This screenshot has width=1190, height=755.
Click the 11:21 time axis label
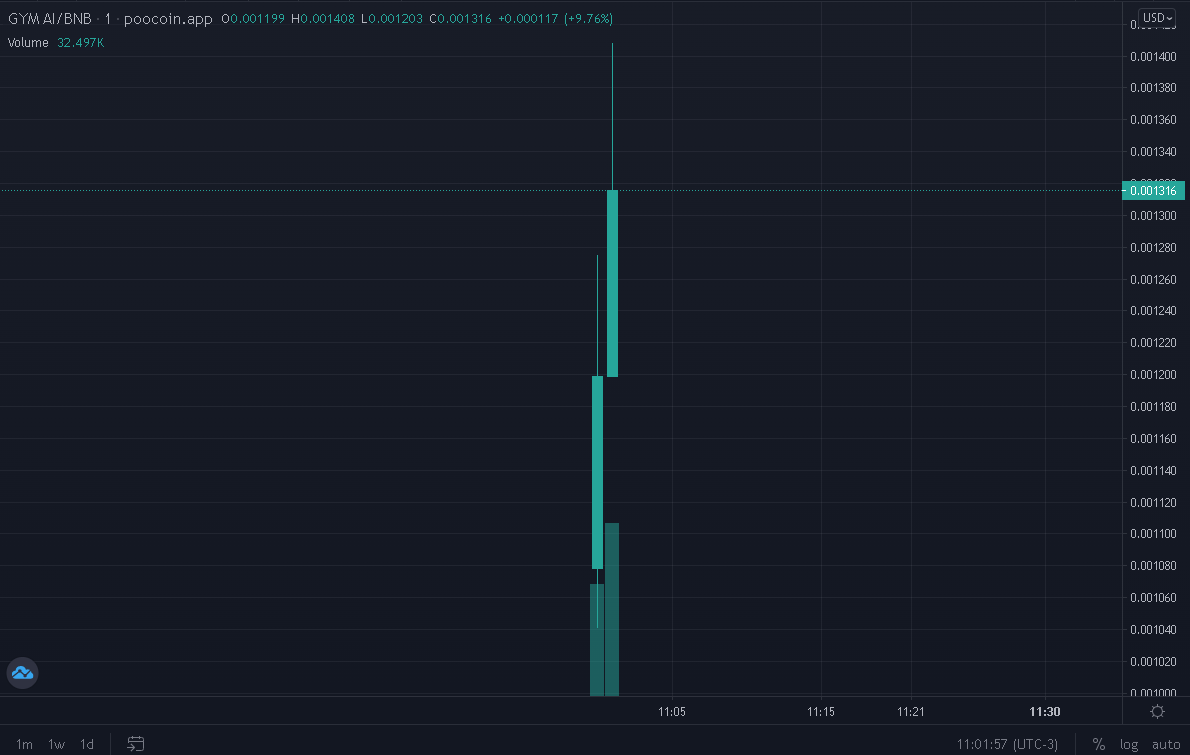tap(911, 712)
